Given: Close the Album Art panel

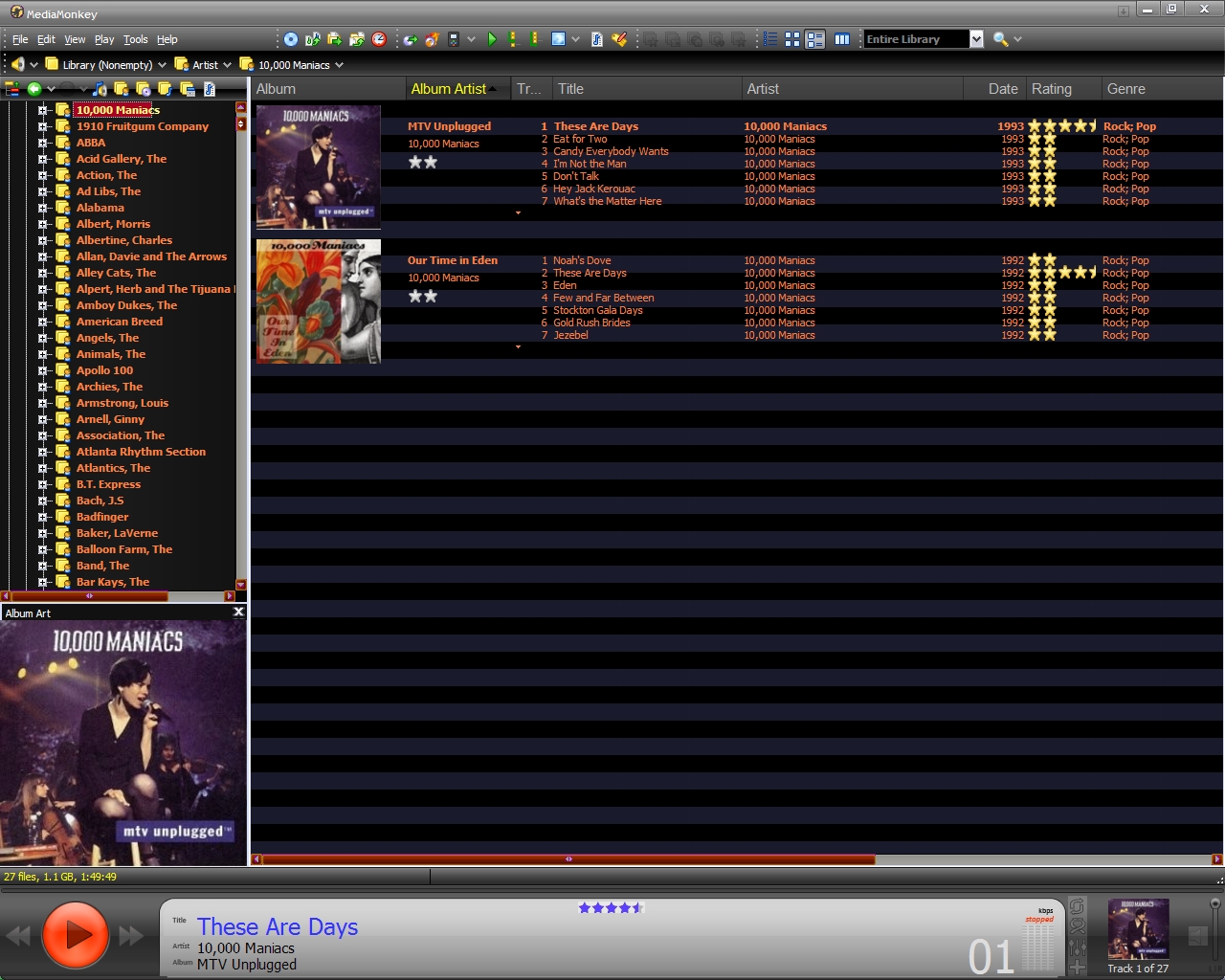Looking at the screenshot, I should click(238, 612).
